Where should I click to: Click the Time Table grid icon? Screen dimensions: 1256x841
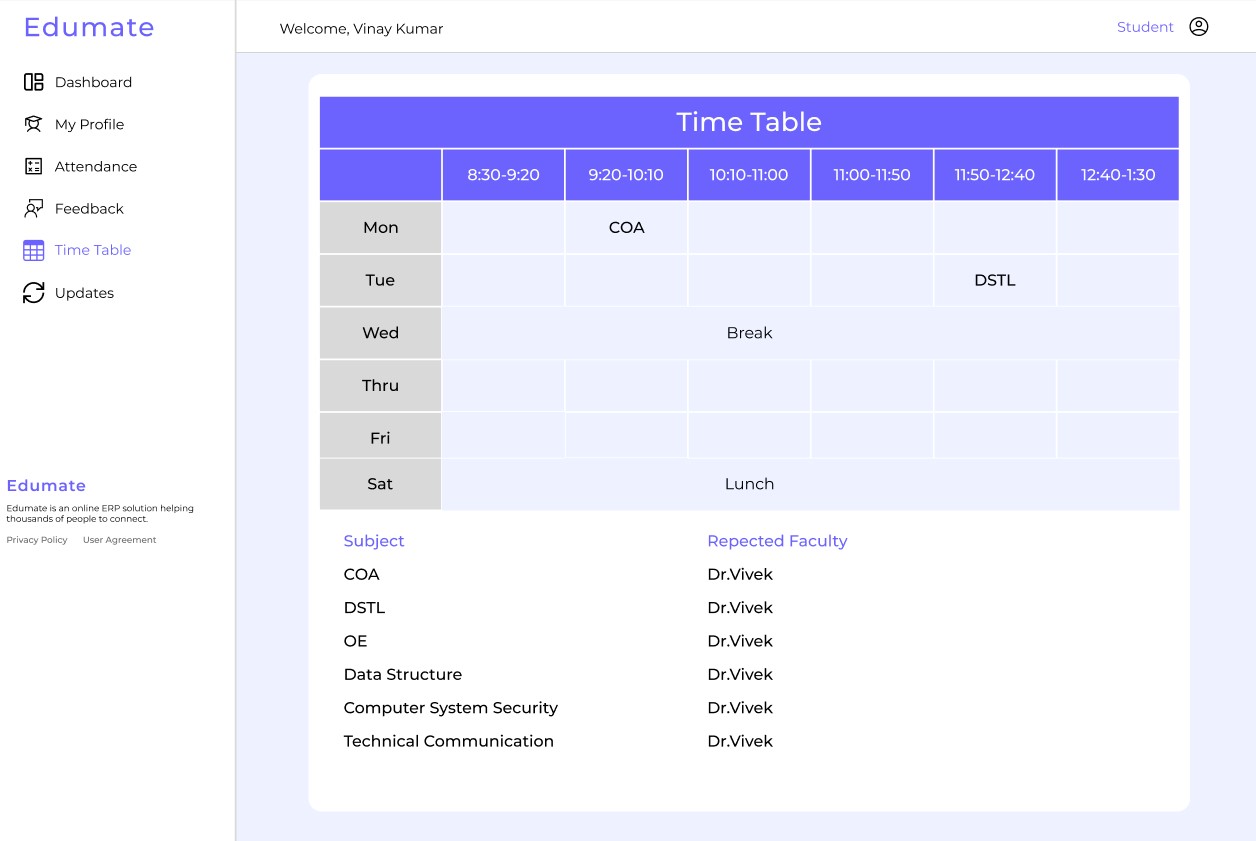33,250
